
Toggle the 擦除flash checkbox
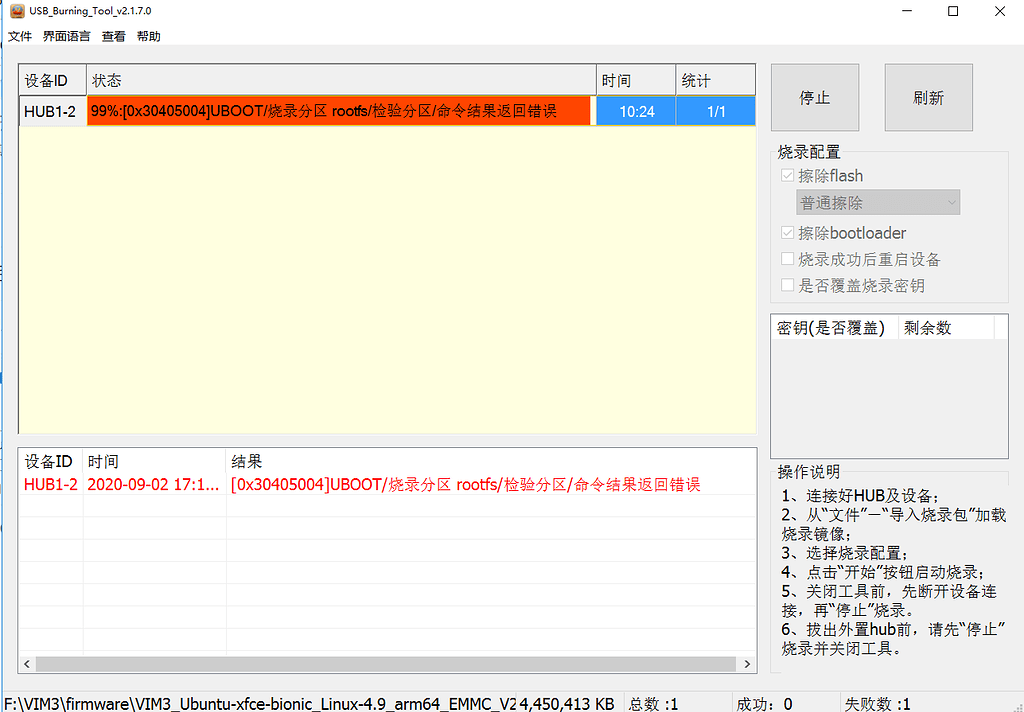pyautogui.click(x=788, y=176)
